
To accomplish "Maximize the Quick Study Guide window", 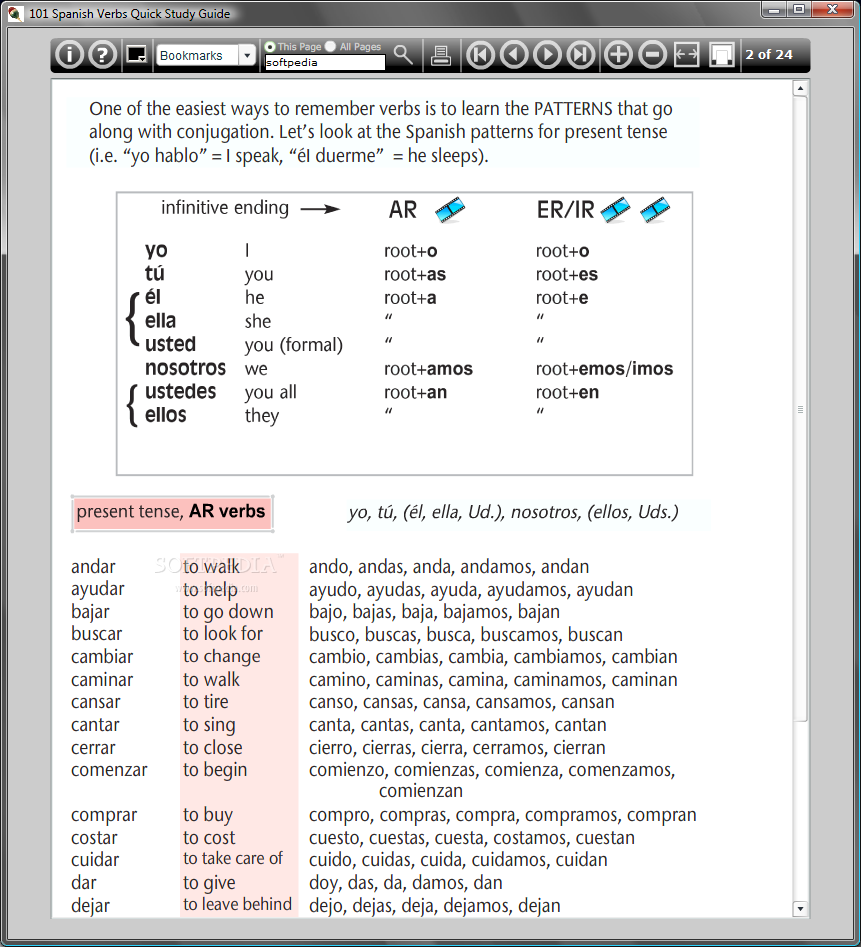I will [x=799, y=9].
